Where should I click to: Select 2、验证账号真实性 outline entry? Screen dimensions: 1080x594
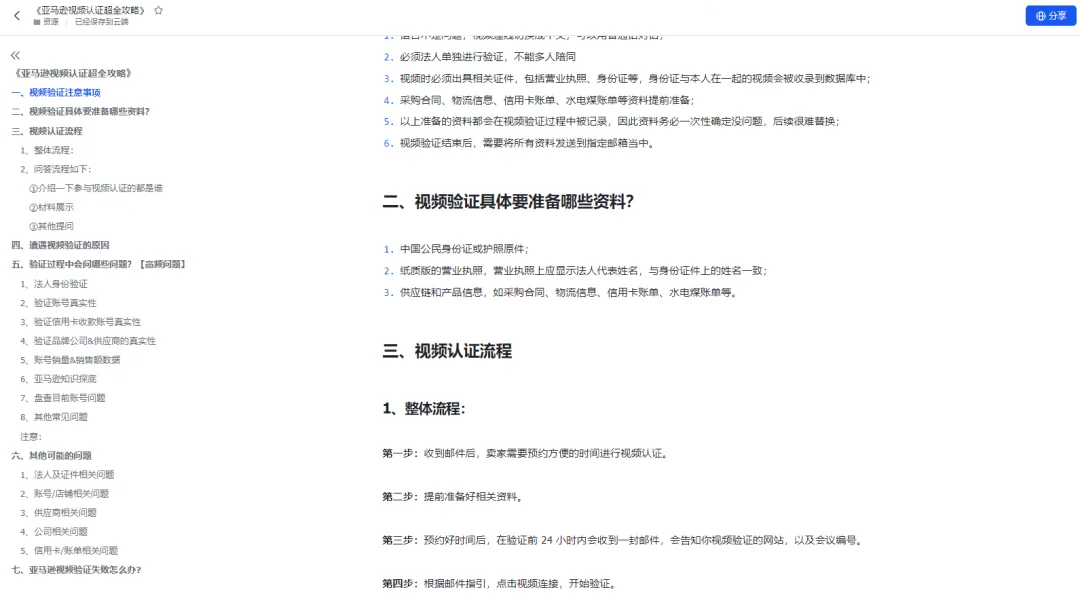pyautogui.click(x=59, y=303)
